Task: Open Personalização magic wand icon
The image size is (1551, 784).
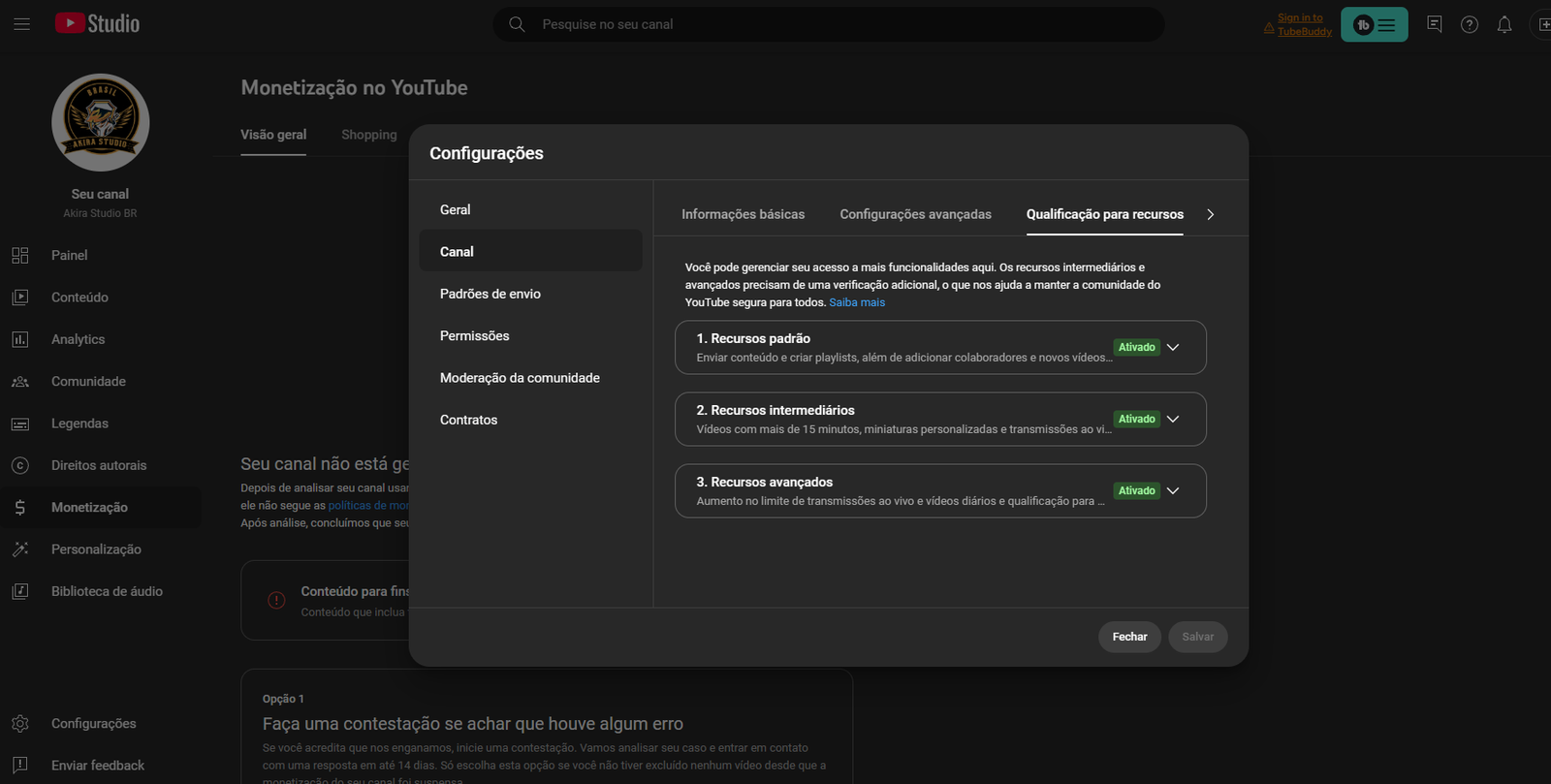Action: click(x=20, y=549)
